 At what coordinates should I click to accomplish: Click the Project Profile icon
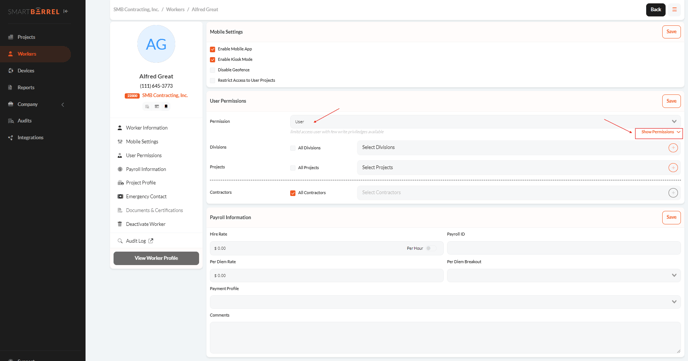(120, 182)
